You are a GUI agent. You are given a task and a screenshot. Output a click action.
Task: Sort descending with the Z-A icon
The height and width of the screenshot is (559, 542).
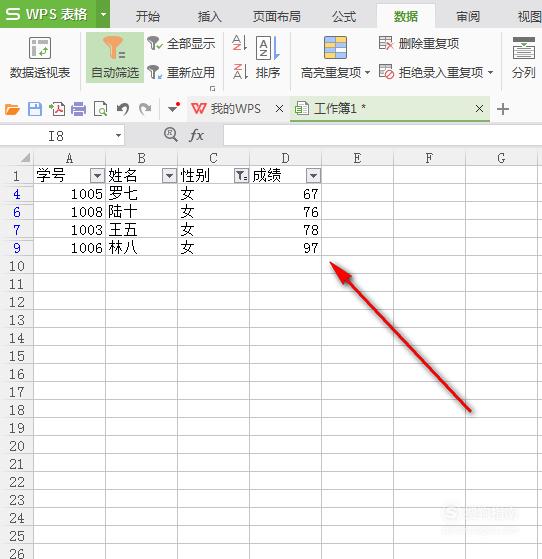tap(239, 72)
